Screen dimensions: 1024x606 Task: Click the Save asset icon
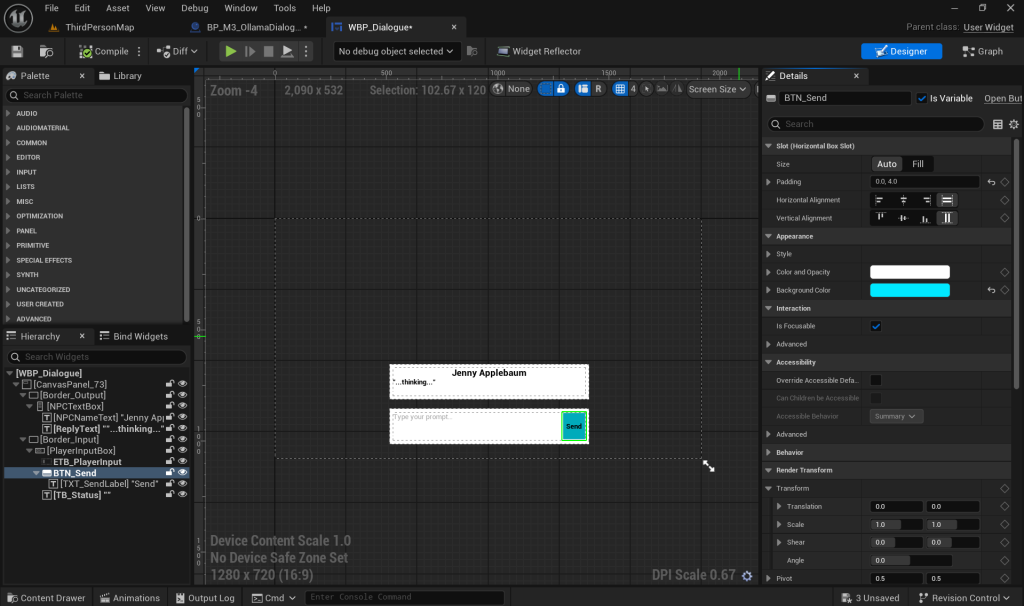click(x=17, y=51)
